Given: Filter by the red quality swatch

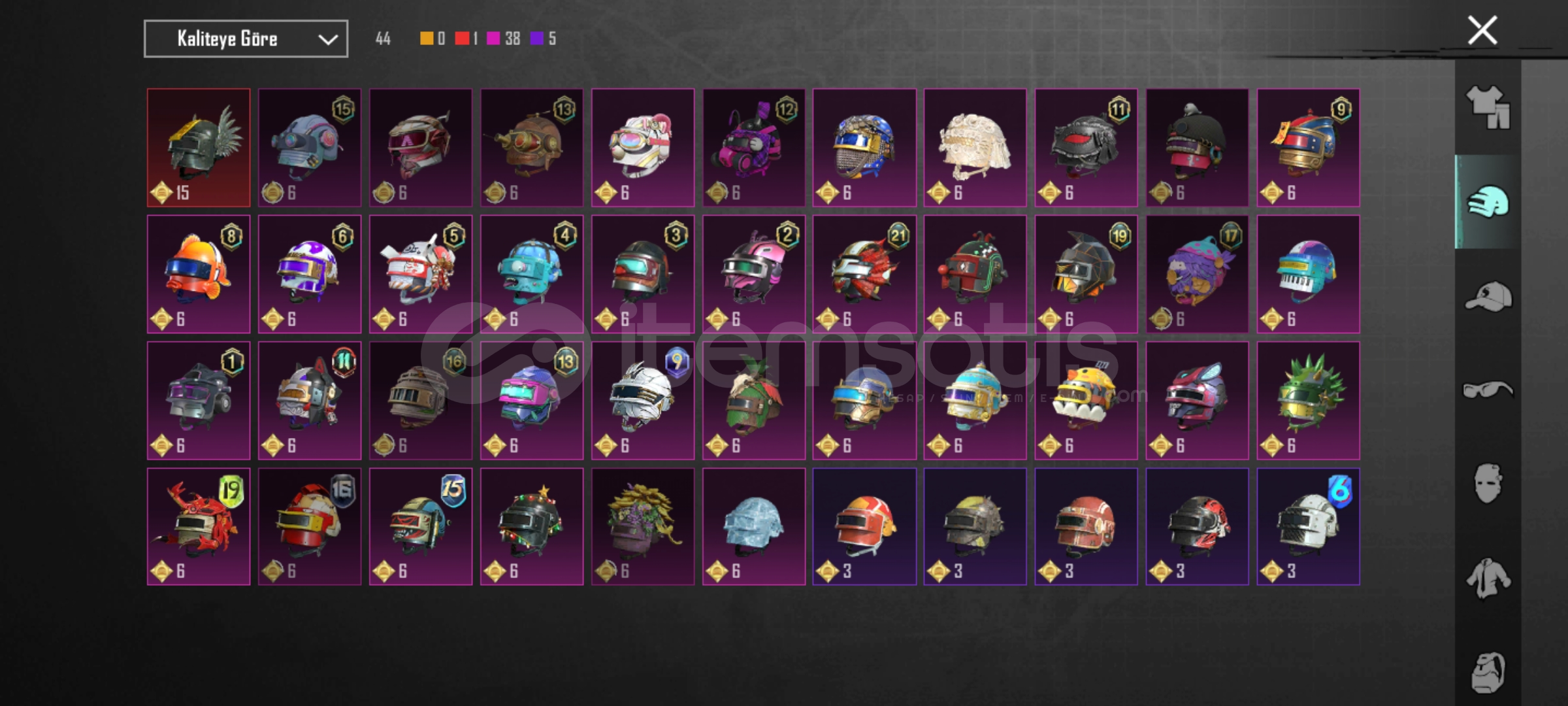Looking at the screenshot, I should pyautogui.click(x=462, y=39).
